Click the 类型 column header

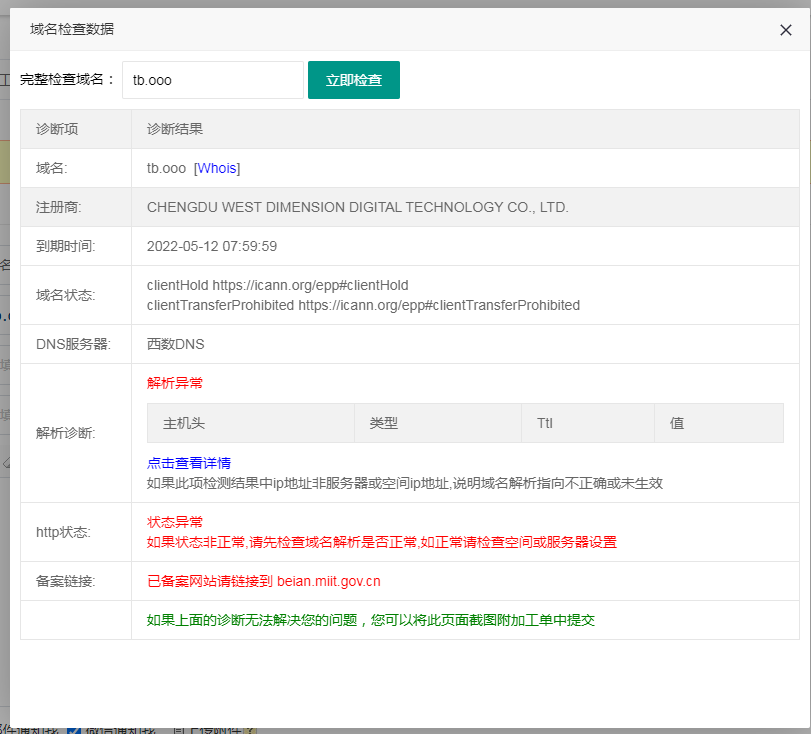pos(384,423)
